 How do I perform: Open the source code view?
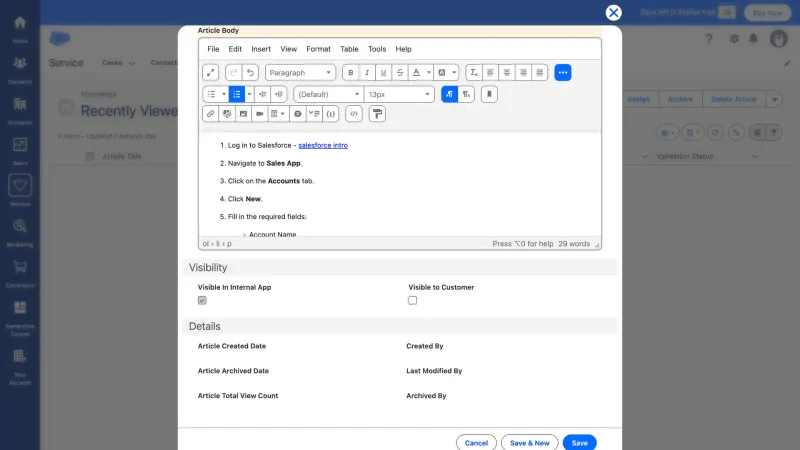tap(354, 114)
